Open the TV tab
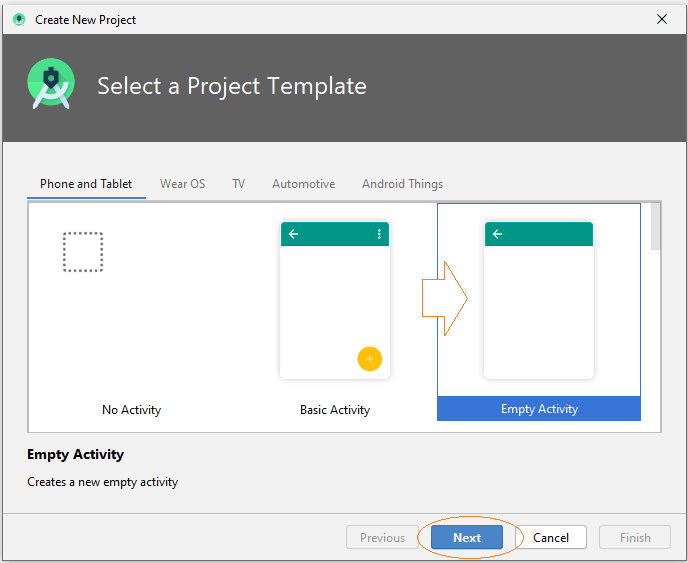Screen dimensions: 688x563 [239, 184]
